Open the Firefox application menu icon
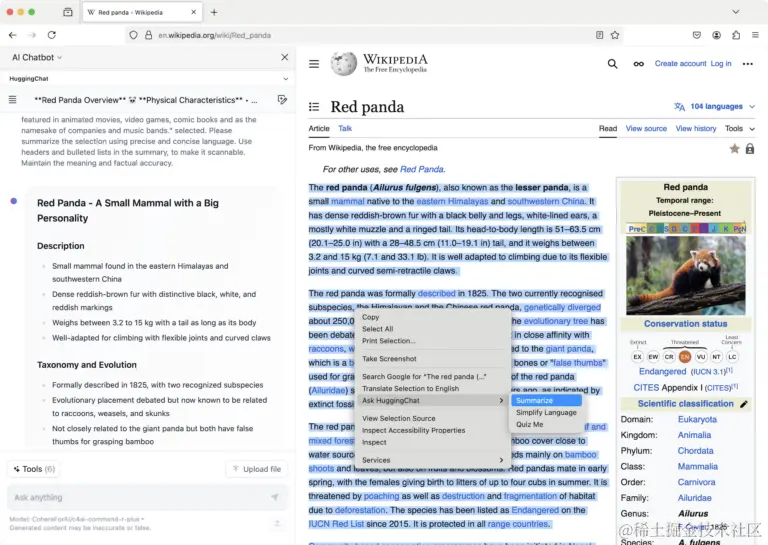Screen dimensions: 768x545 point(755,35)
